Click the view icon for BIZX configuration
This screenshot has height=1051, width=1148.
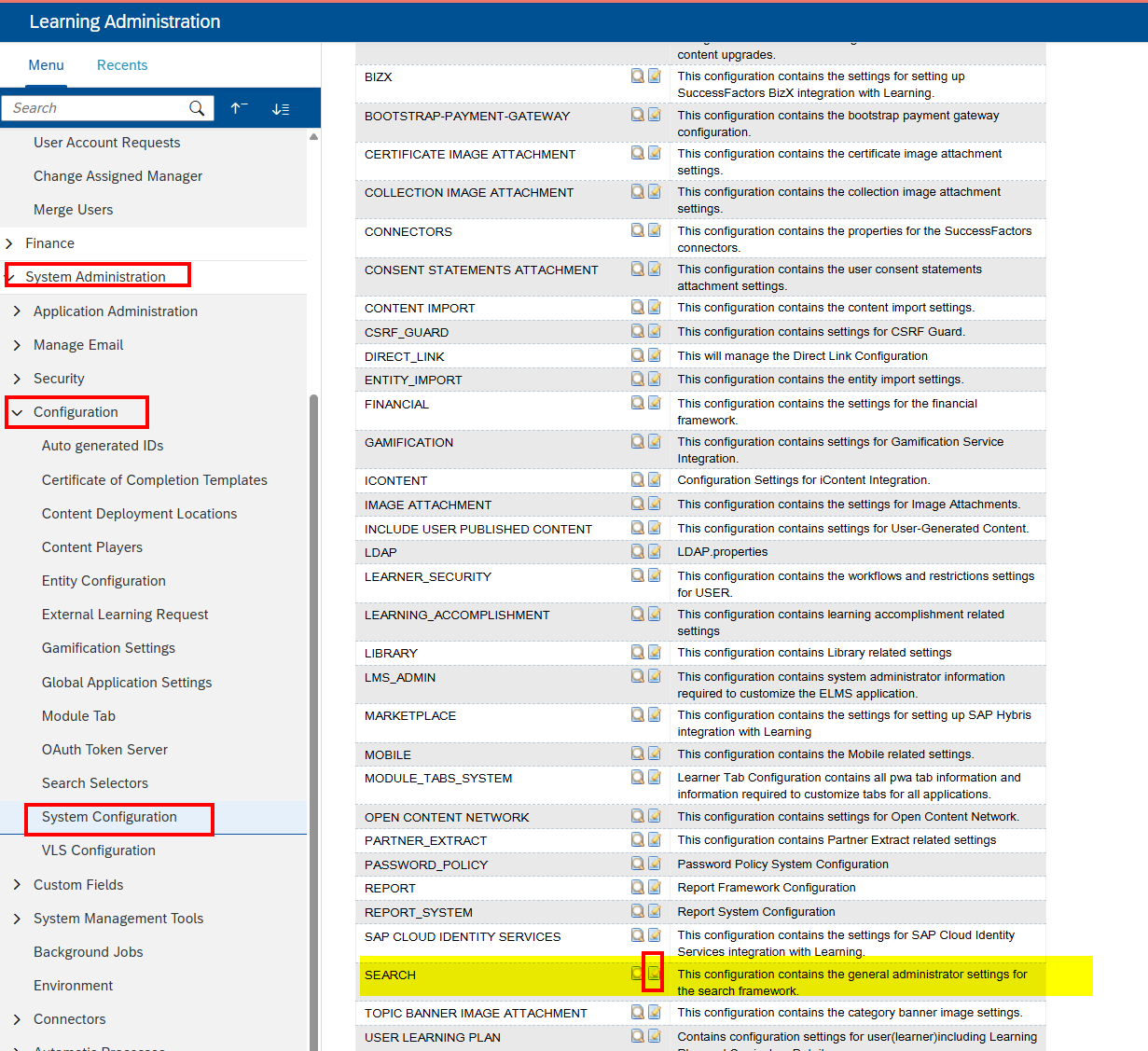click(638, 76)
